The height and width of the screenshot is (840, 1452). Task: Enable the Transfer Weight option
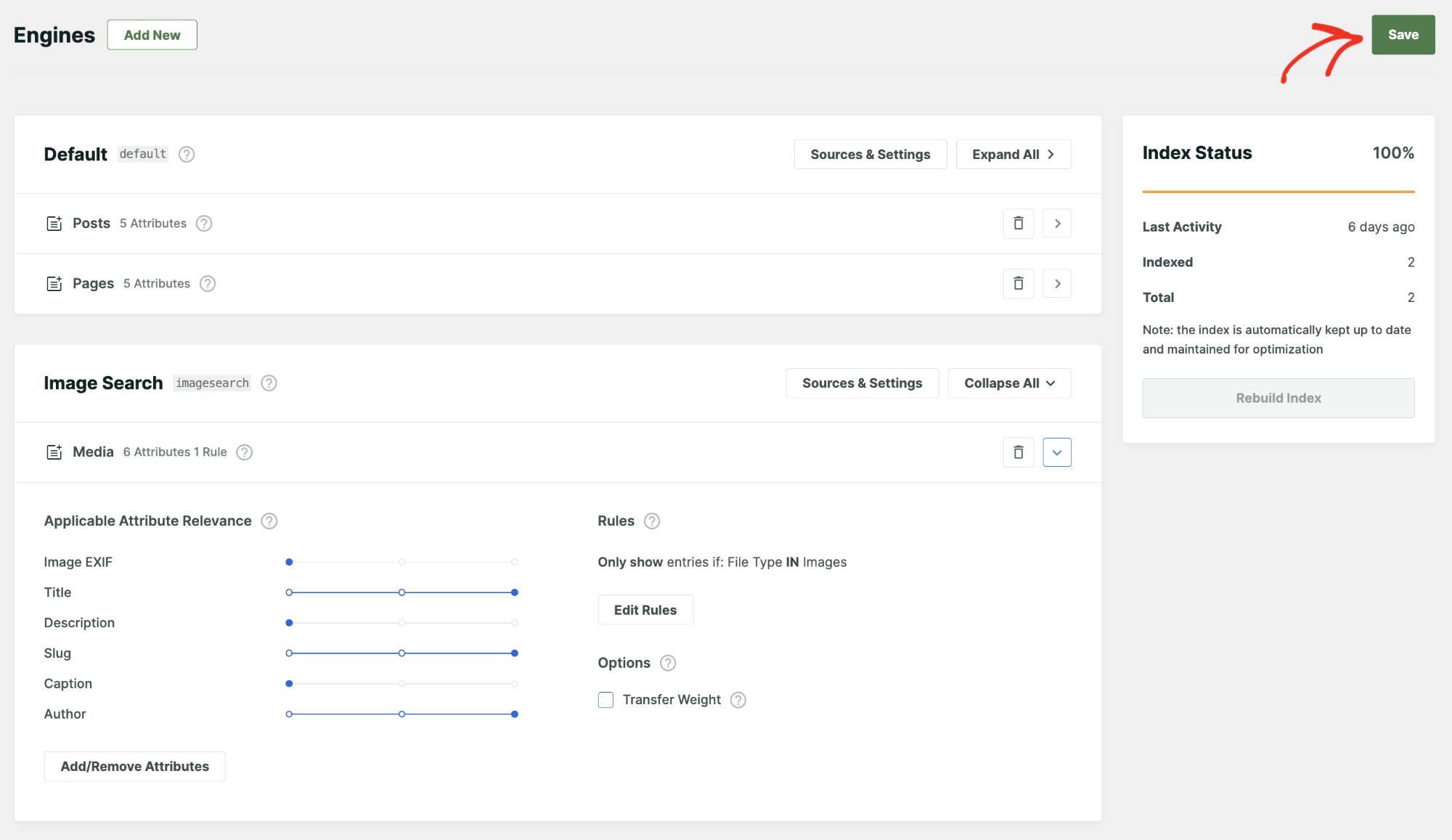click(x=605, y=700)
